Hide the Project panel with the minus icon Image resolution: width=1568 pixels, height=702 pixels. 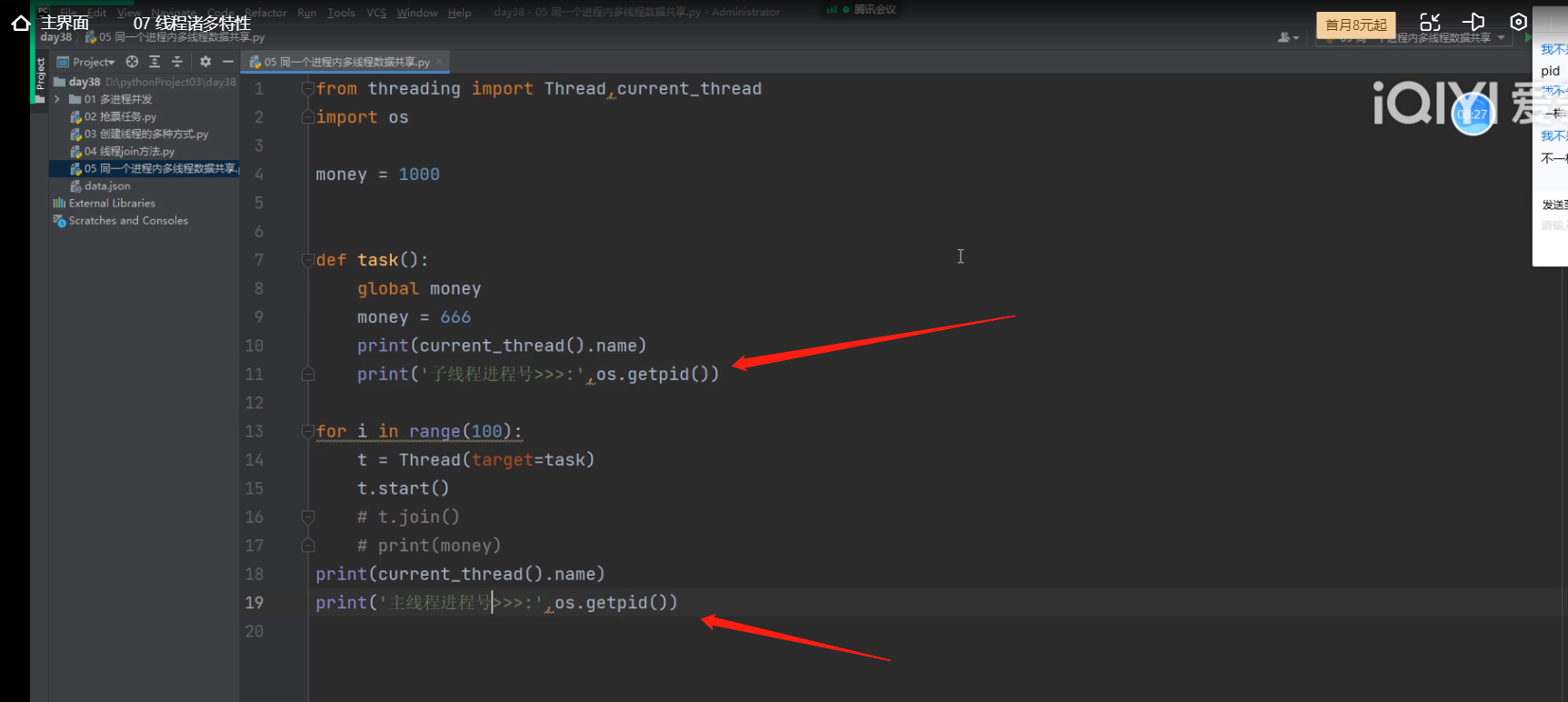pyautogui.click(x=228, y=62)
